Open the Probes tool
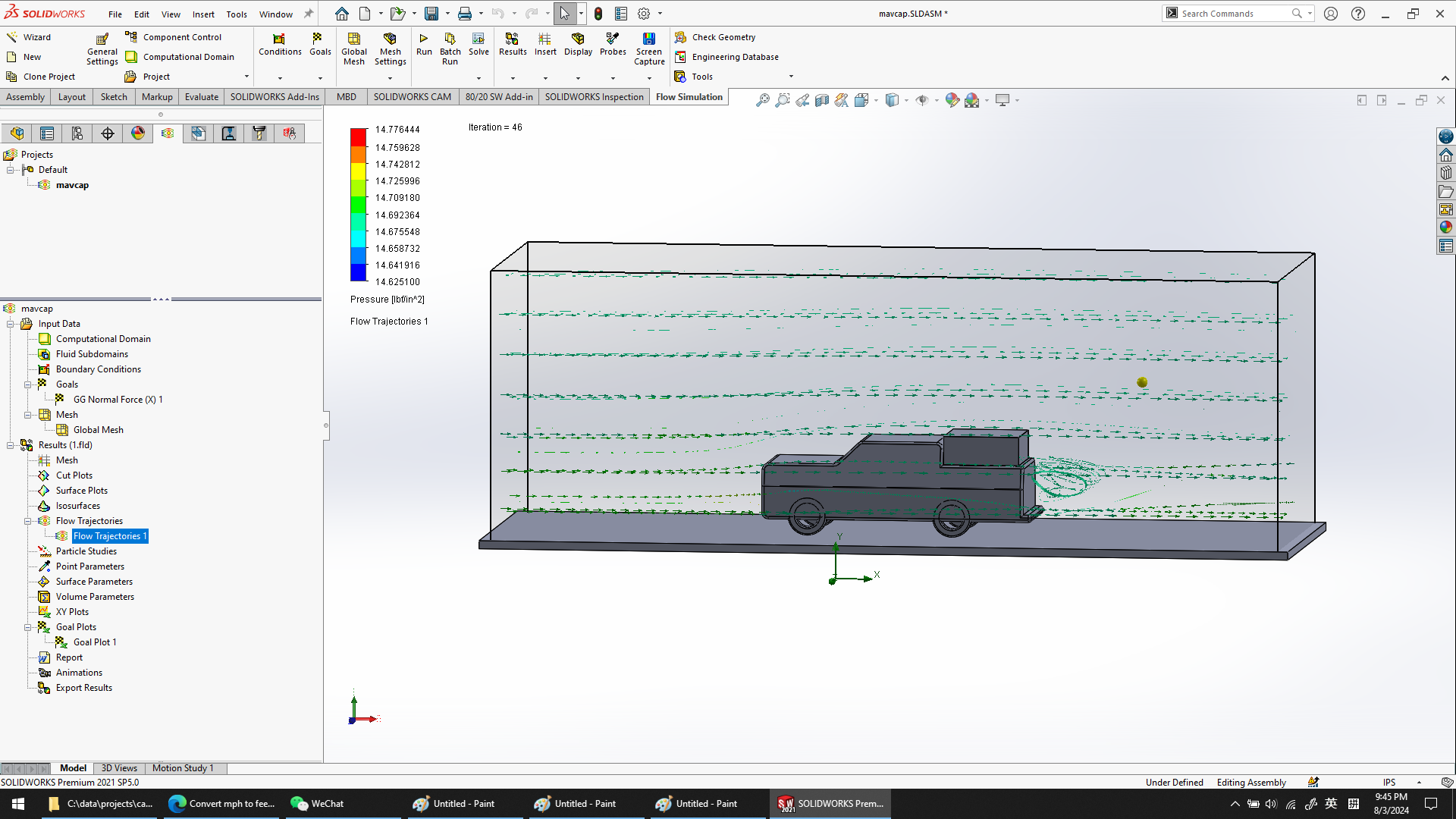 point(613,44)
